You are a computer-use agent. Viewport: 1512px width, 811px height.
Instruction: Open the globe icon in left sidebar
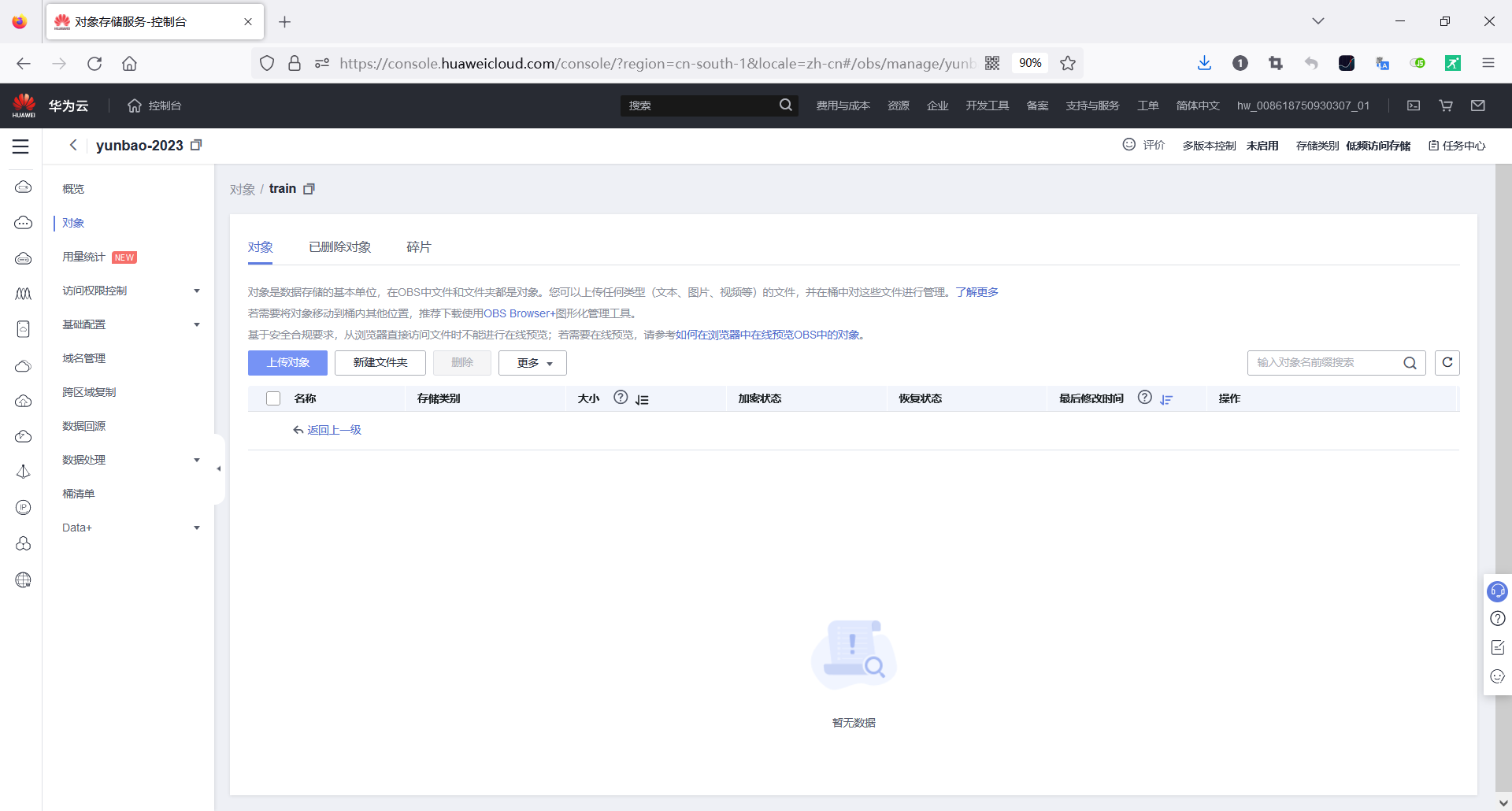coord(23,580)
